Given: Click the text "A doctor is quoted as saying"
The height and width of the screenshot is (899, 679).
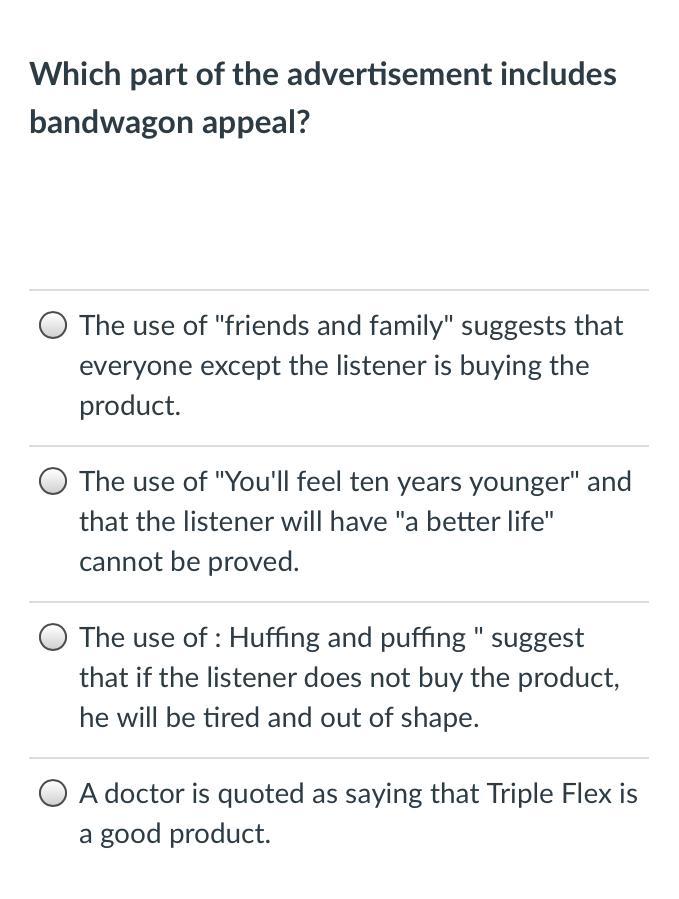Looking at the screenshot, I should tap(280, 794).
